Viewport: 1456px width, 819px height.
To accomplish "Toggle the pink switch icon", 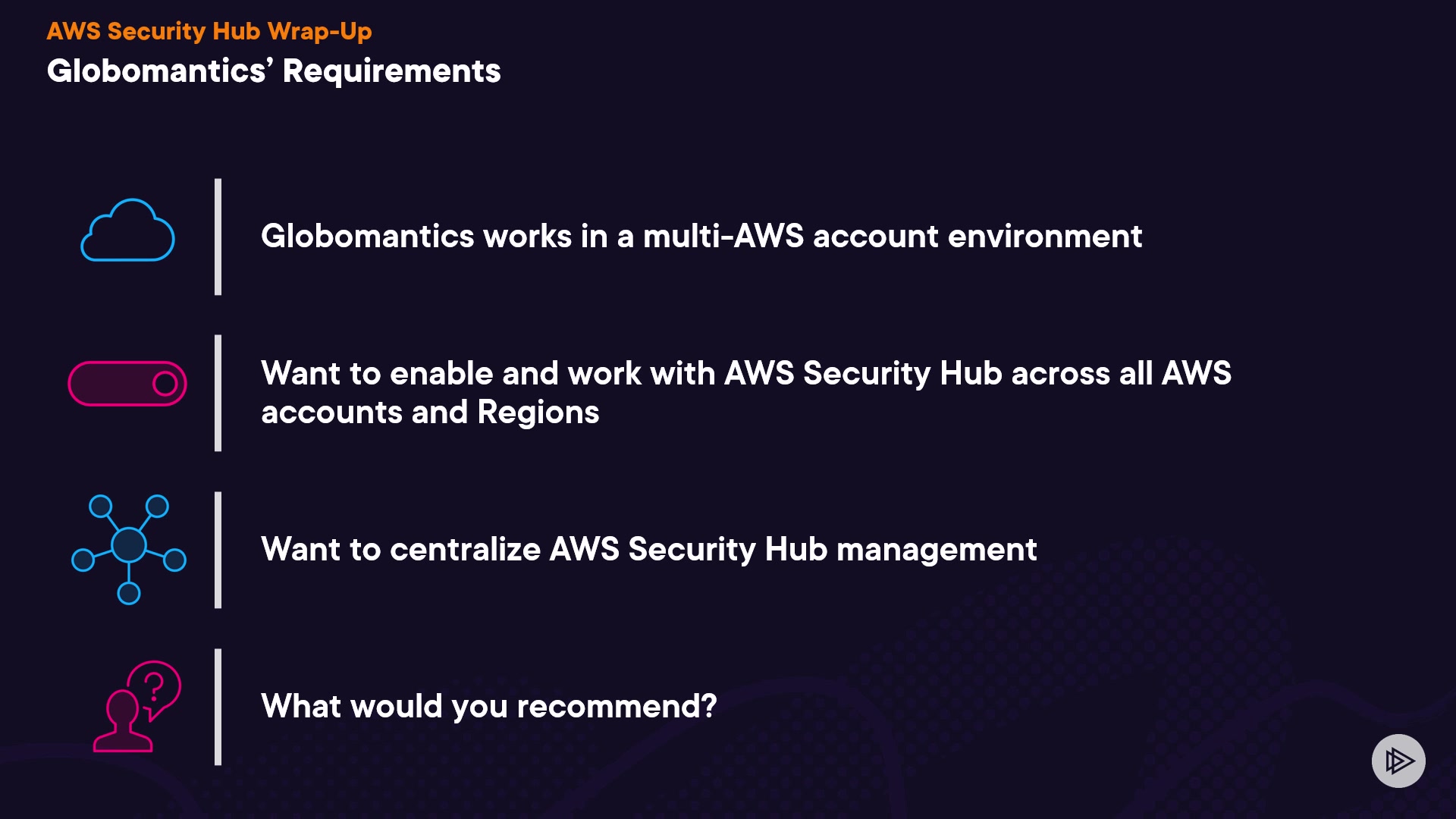I will [x=127, y=384].
